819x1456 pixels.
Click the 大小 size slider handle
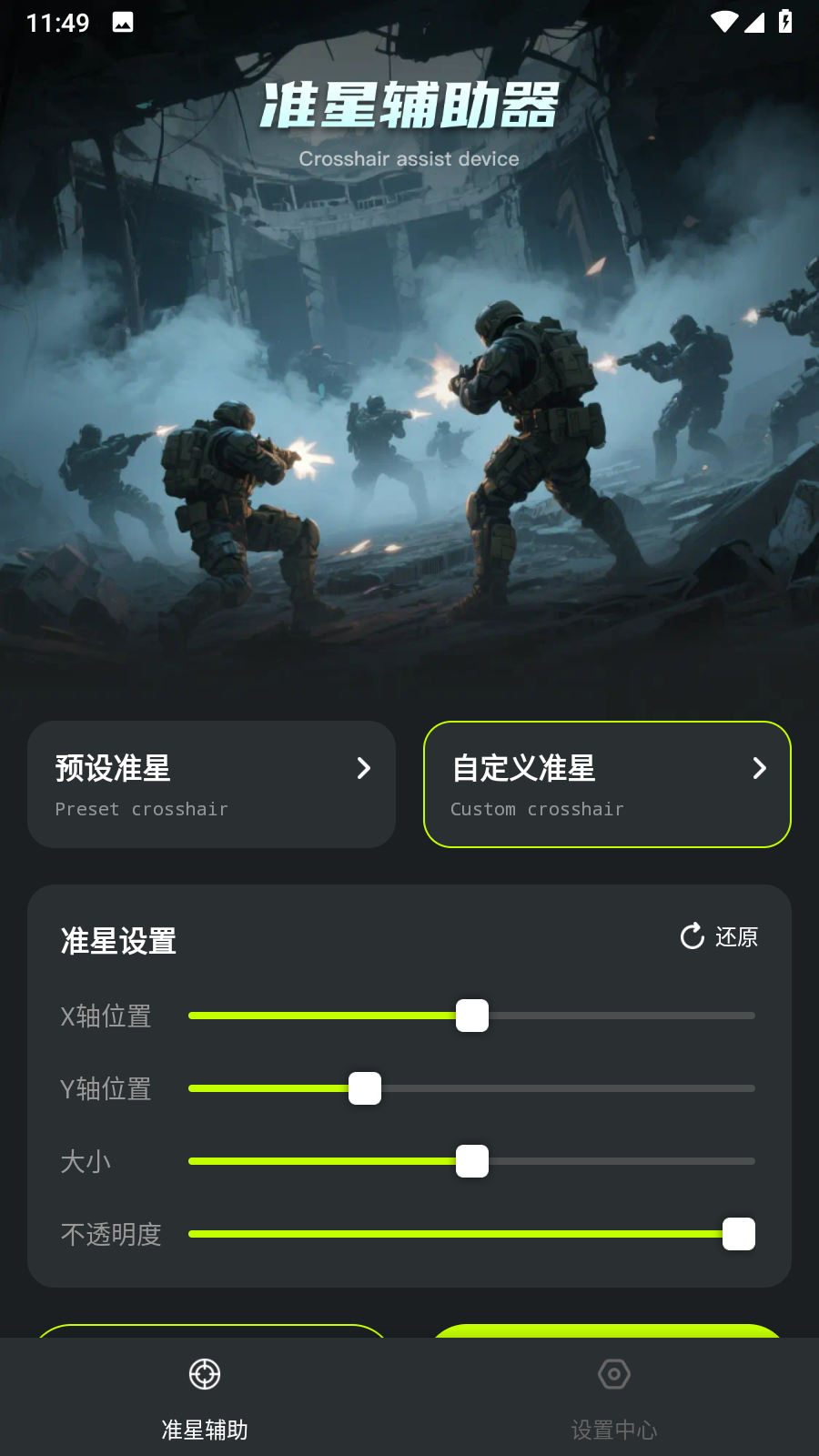point(472,1161)
